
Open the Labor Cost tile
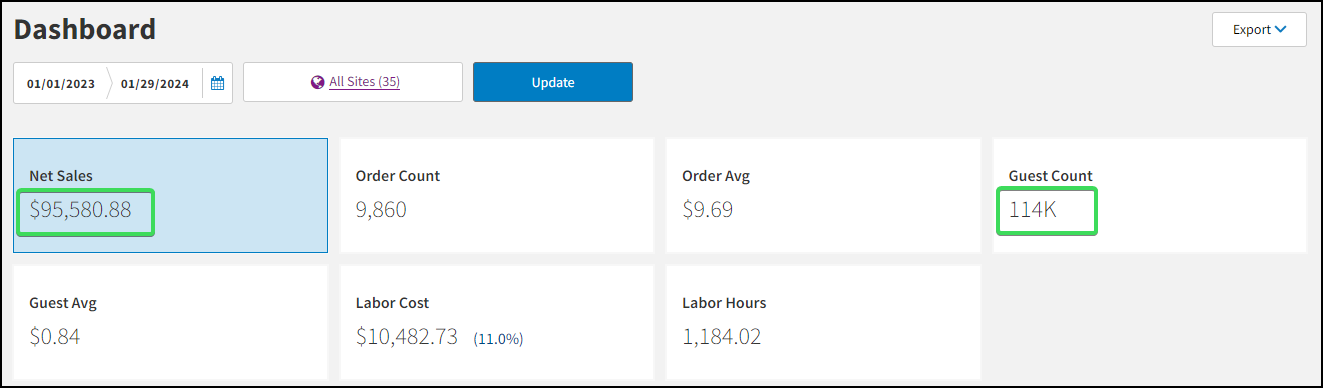click(497, 322)
